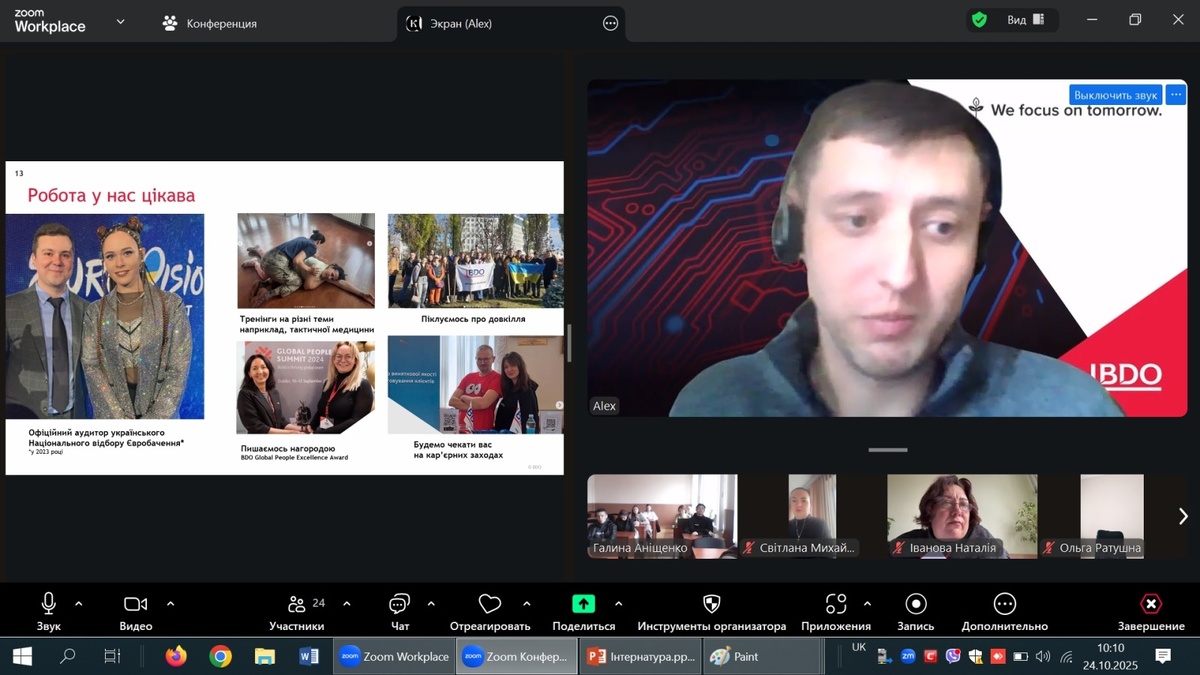Click the Выключить звук button on Alex's video
Screen dimensions: 1200x675
point(1115,95)
